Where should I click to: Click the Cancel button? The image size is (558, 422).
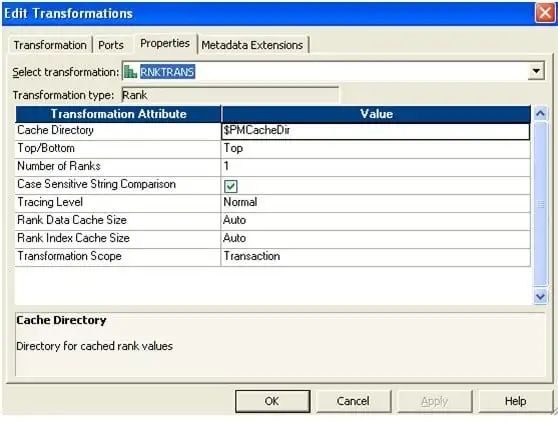pyautogui.click(x=353, y=401)
